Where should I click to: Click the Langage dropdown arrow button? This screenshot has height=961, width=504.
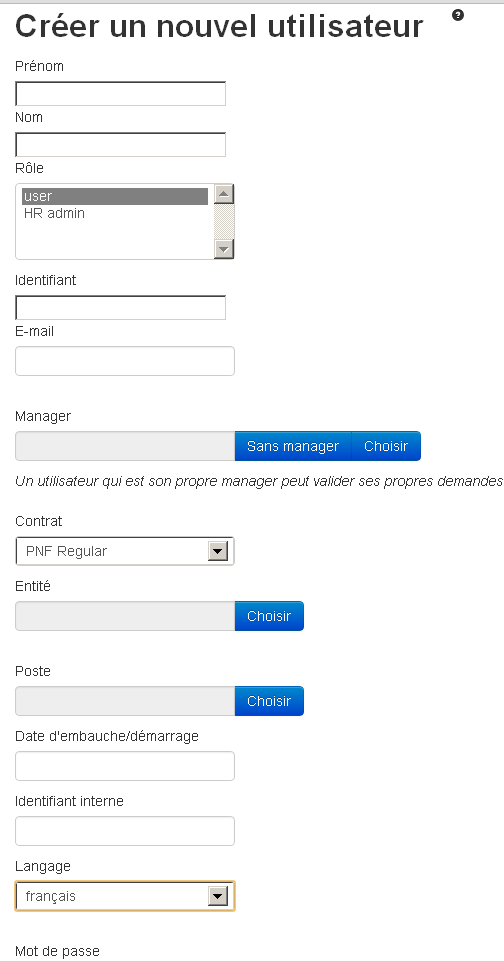(218, 897)
